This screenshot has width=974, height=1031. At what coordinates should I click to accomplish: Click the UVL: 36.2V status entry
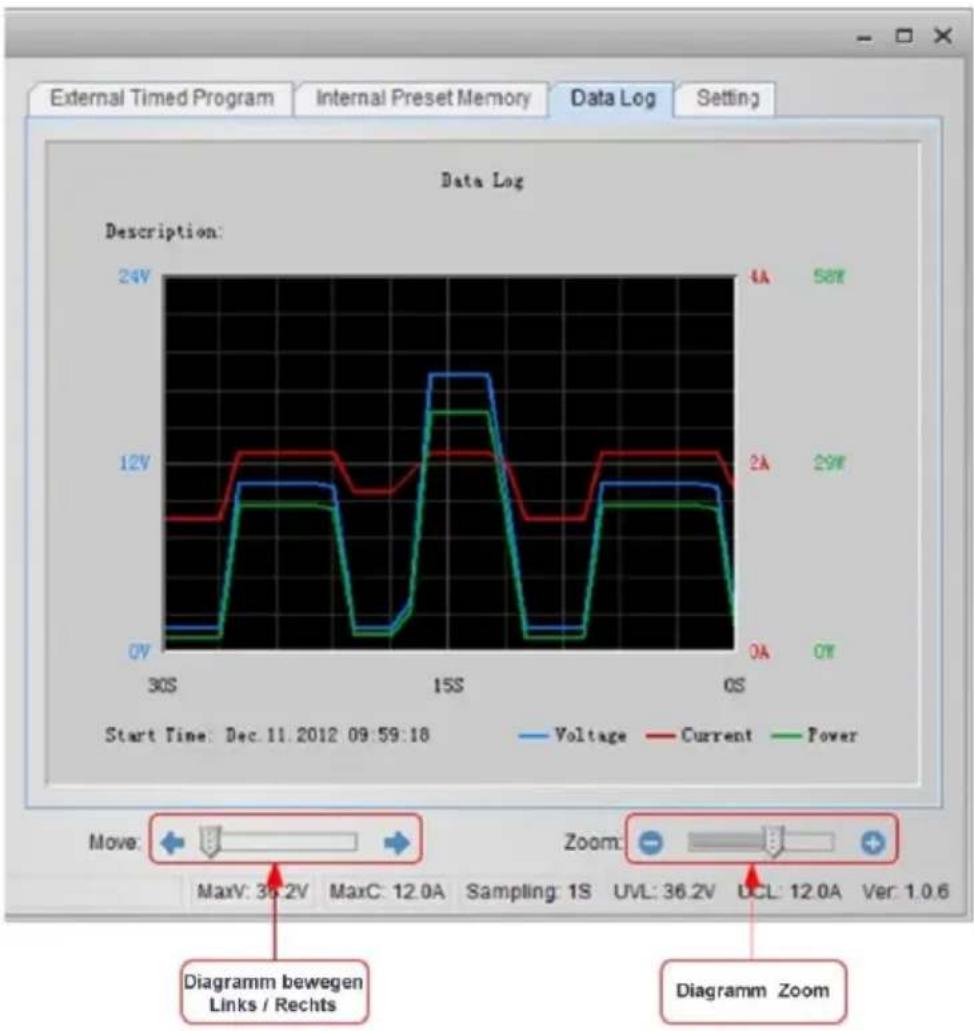(x=664, y=892)
